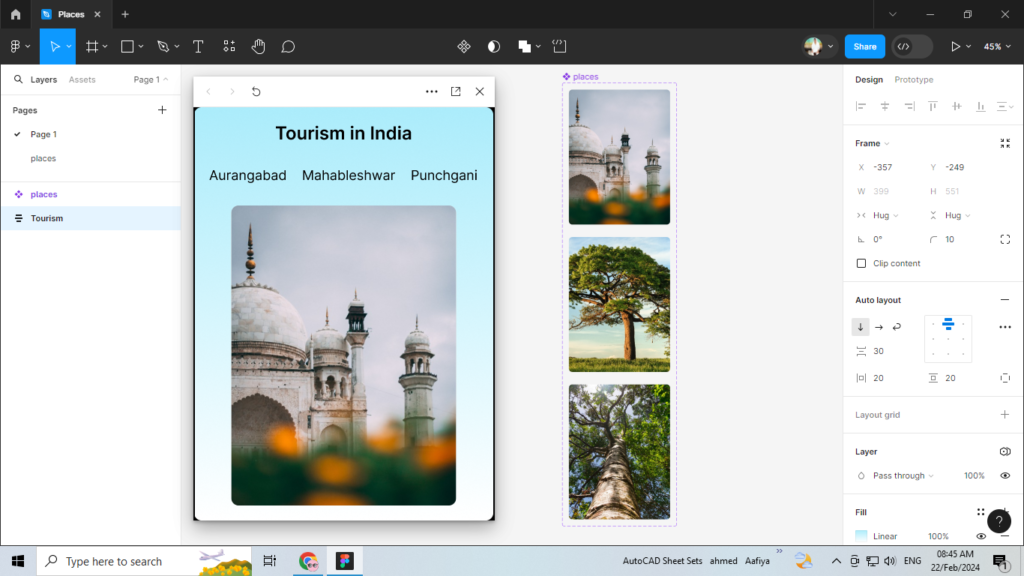
Task: Select the Tourism layer in the layers panel
Action: [x=47, y=218]
